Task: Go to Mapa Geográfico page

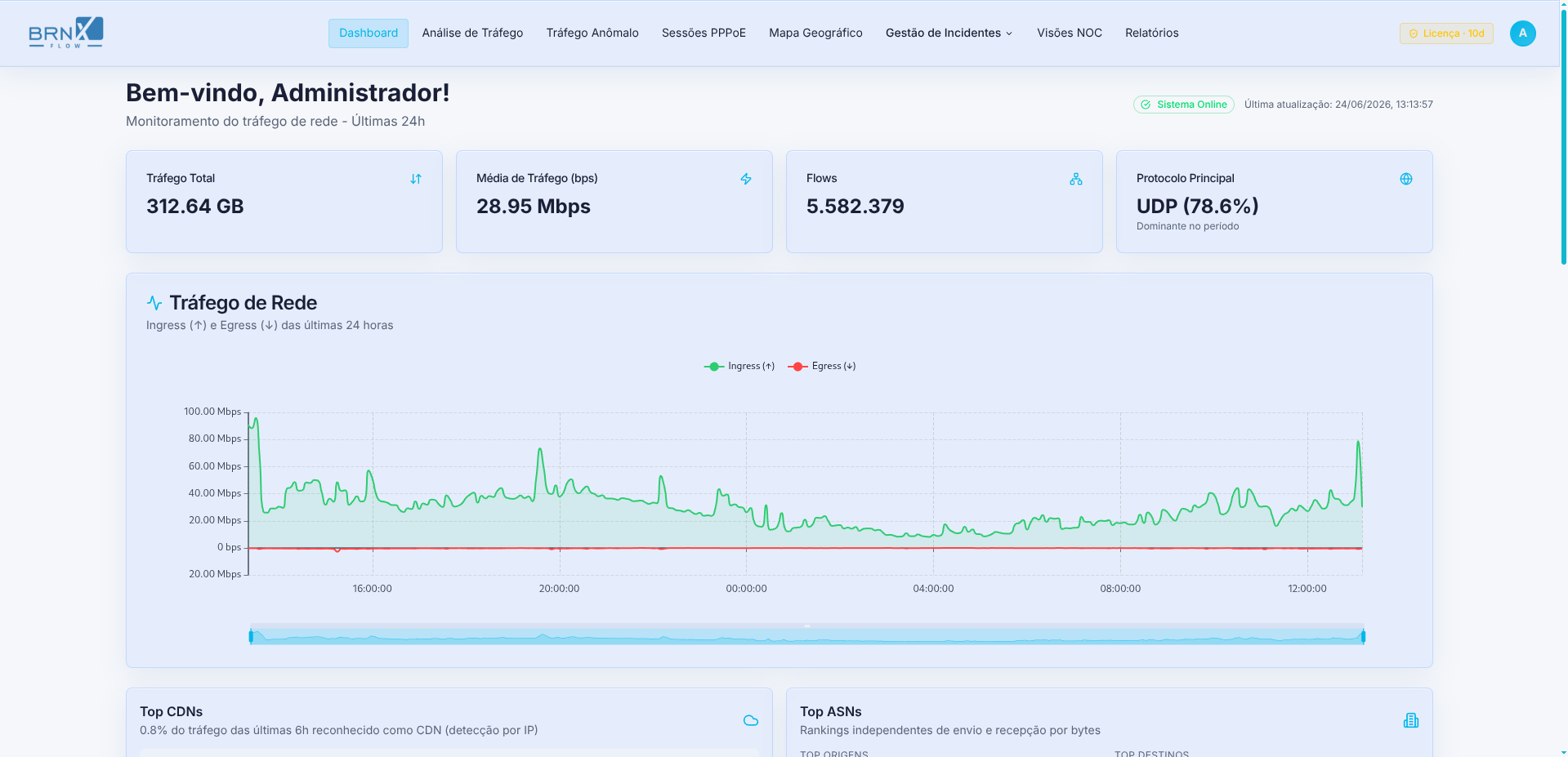Action: coord(815,33)
